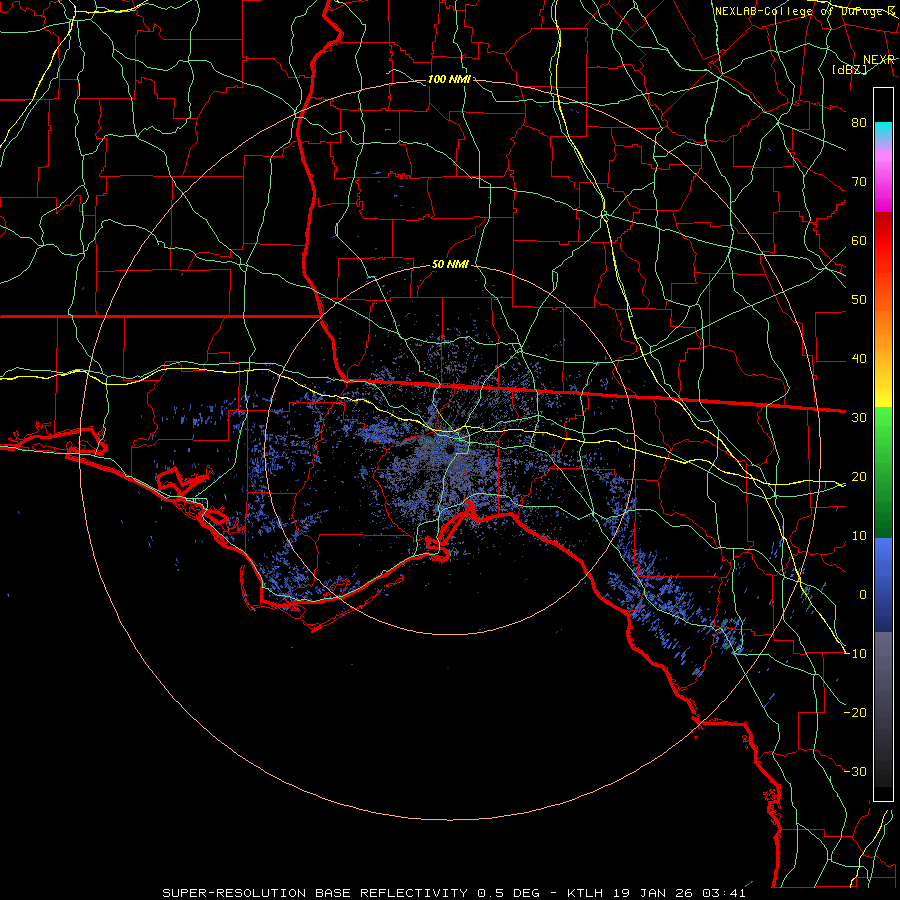Viewport: 900px width, 900px height.
Task: Click the 30 value on the dBZ scale
Action: [x=859, y=418]
